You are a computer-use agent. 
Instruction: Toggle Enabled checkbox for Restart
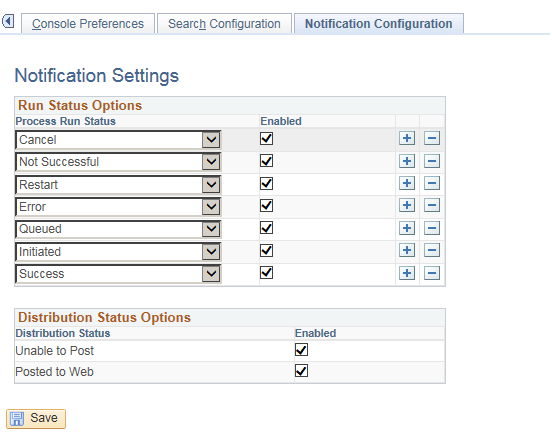coord(266,183)
